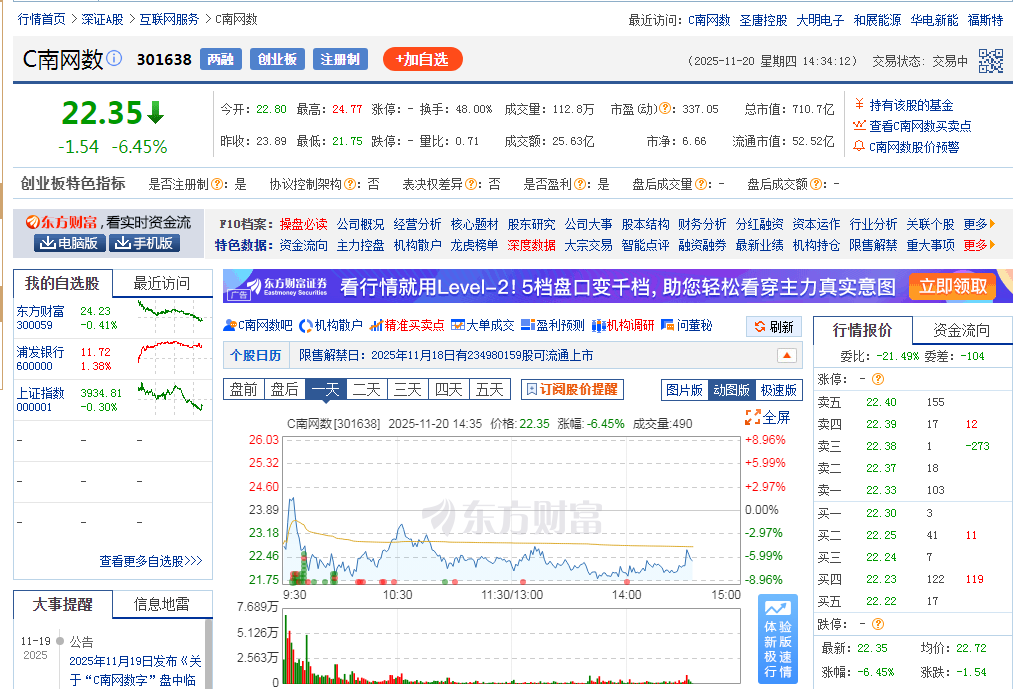Open the QR code icon
The image size is (1029, 689).
pyautogui.click(x=991, y=60)
